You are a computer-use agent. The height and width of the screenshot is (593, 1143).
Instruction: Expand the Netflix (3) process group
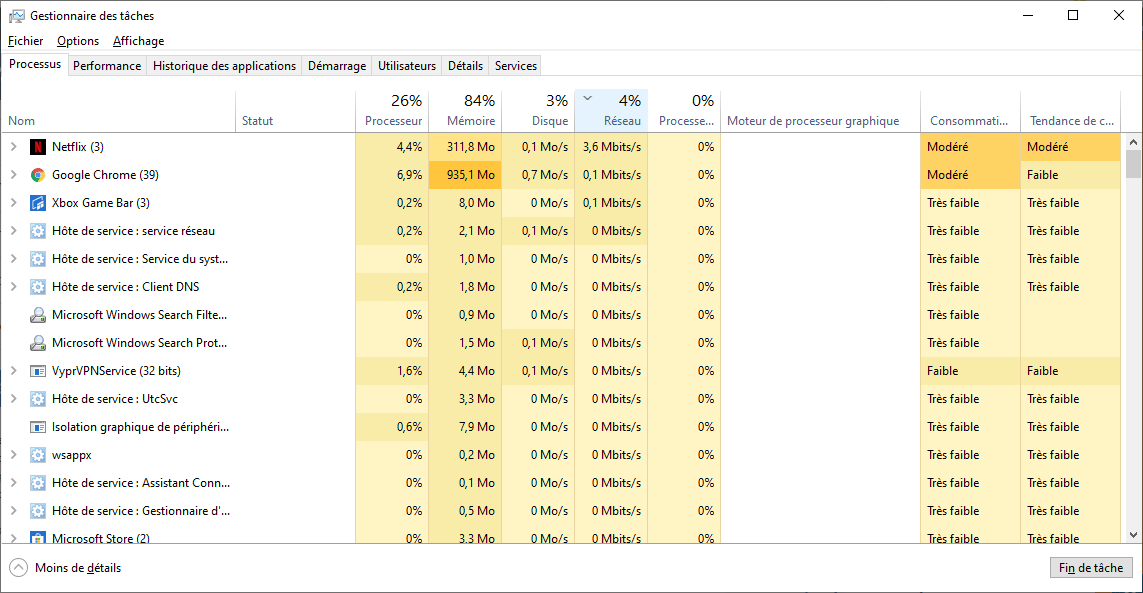(14, 147)
